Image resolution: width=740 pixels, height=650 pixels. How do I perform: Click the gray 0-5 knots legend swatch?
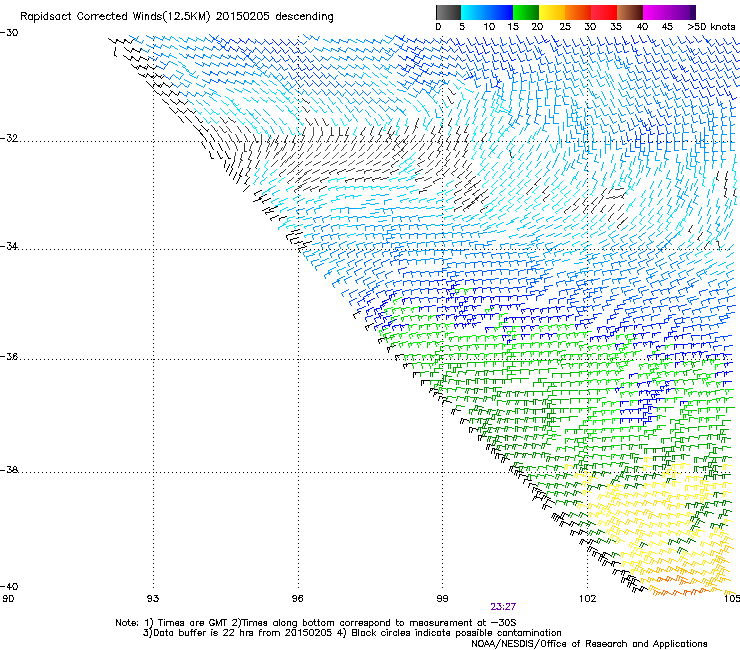click(448, 12)
